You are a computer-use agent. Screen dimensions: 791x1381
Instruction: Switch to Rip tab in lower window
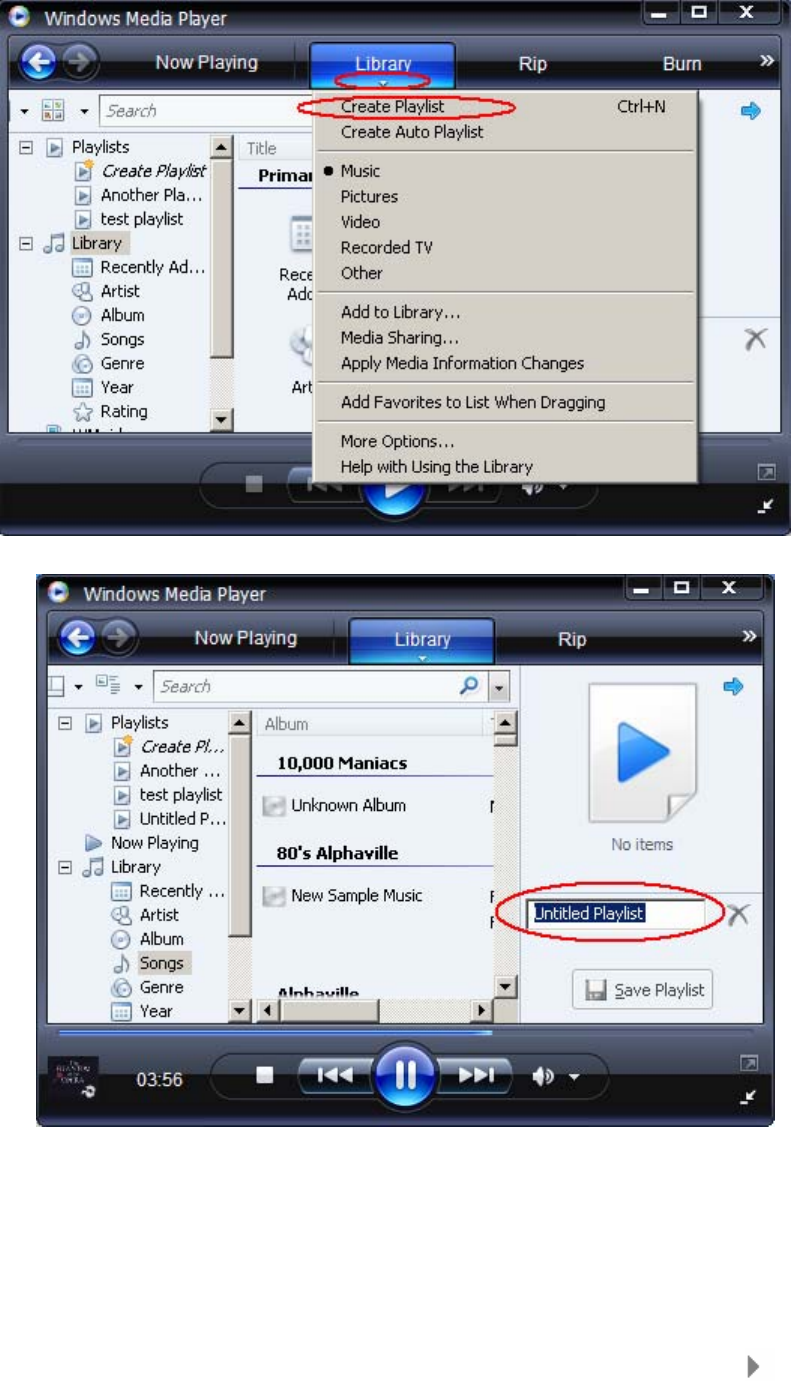572,639
